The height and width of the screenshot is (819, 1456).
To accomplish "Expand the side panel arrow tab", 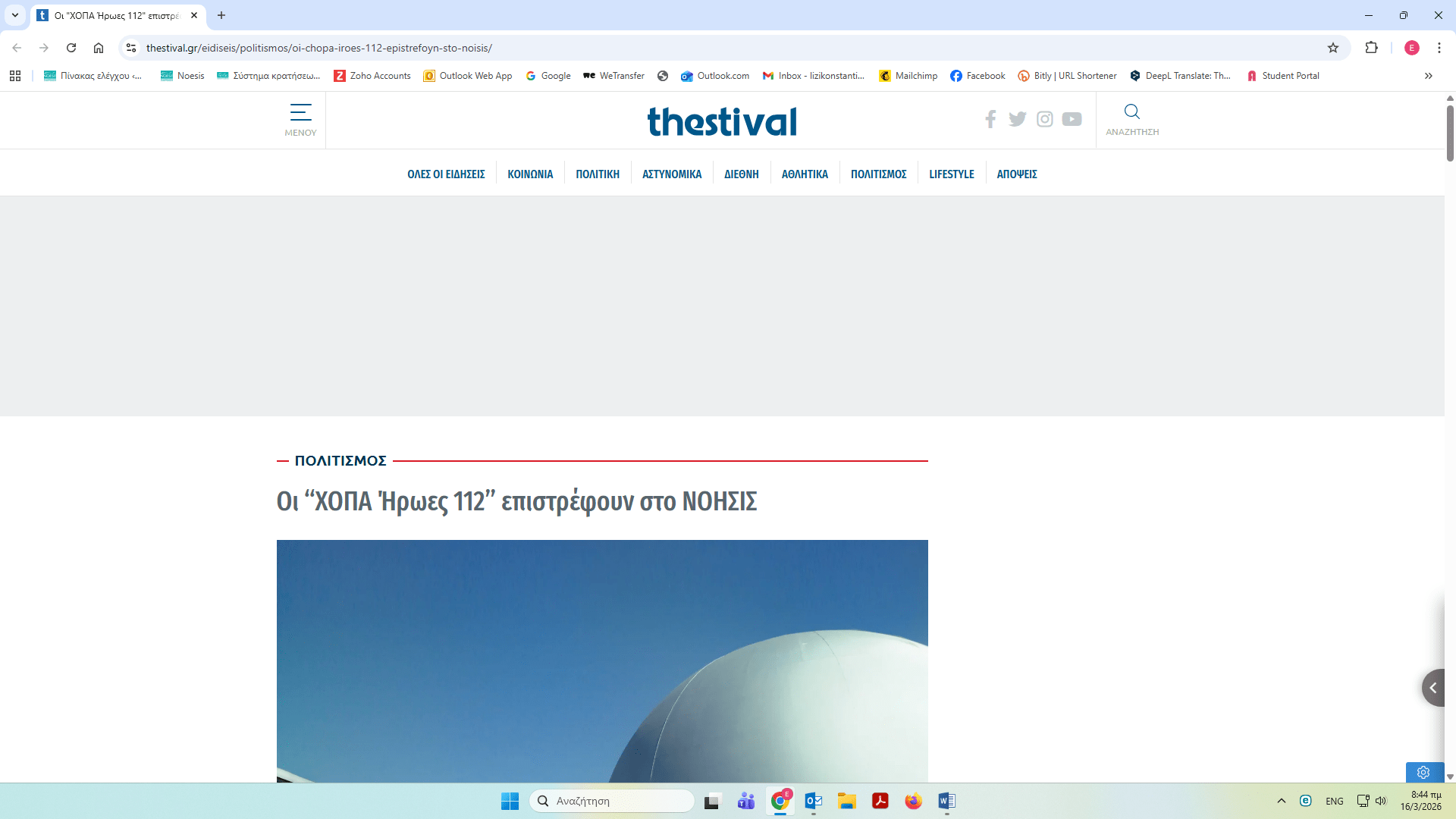I will [x=1432, y=688].
